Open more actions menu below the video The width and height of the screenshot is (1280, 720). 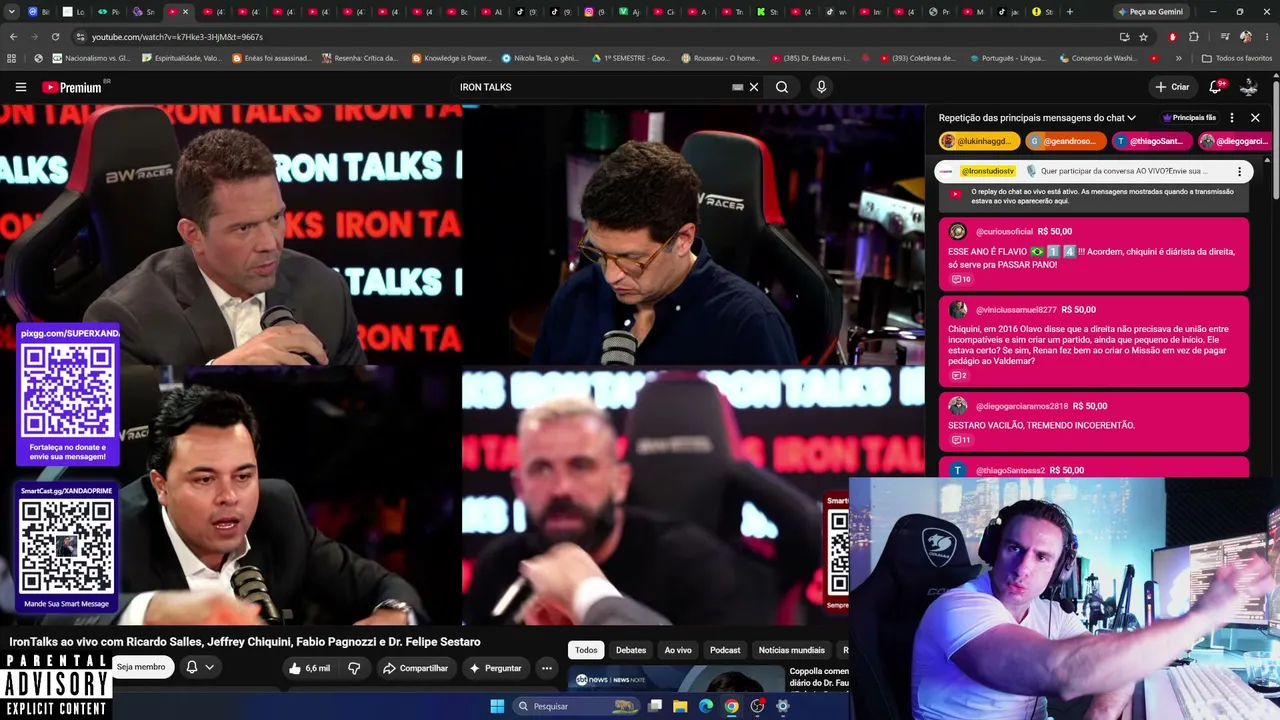(x=546, y=668)
